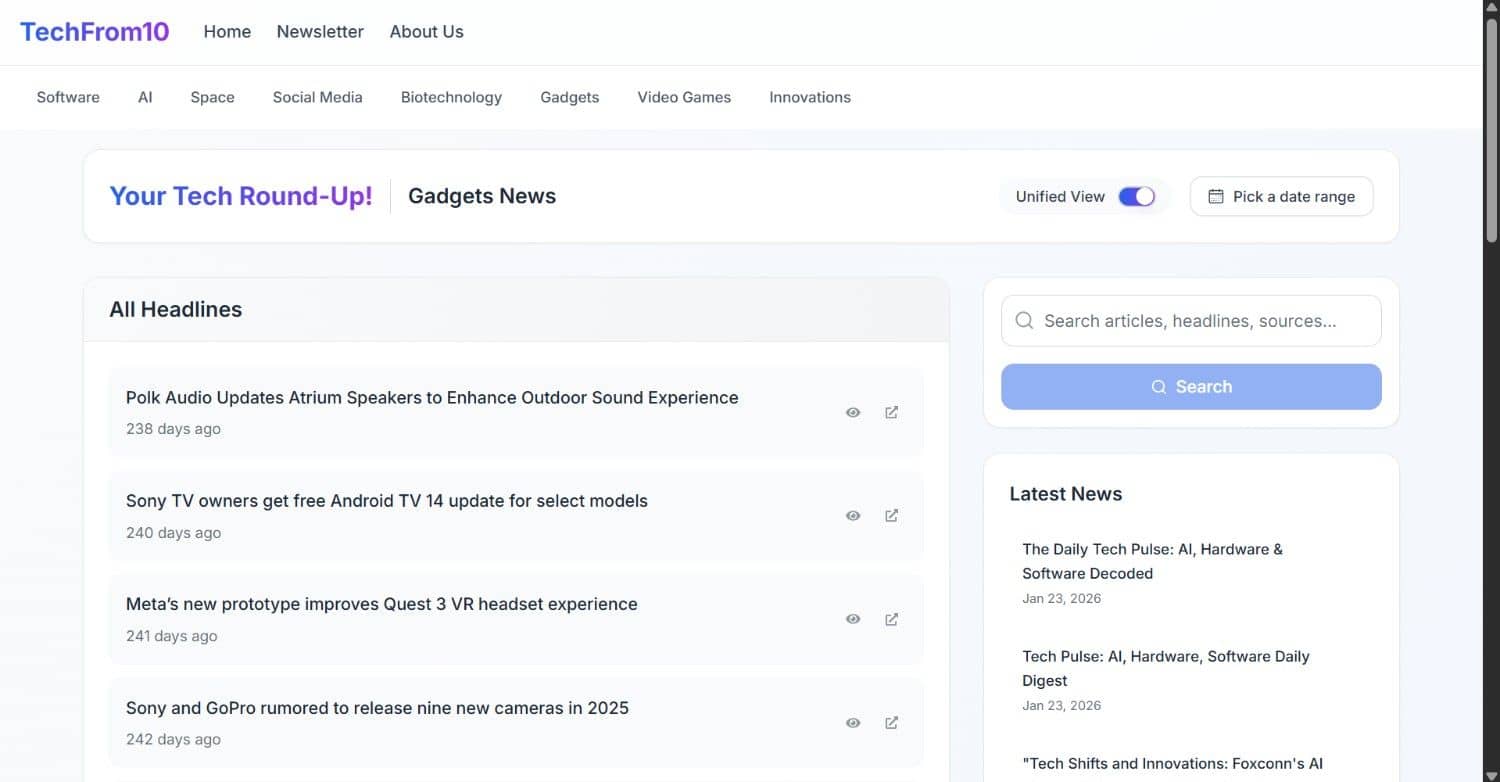1500x782 pixels.
Task: Open Polk Audio Updates Atrium Speakers headline
Action: click(x=432, y=397)
